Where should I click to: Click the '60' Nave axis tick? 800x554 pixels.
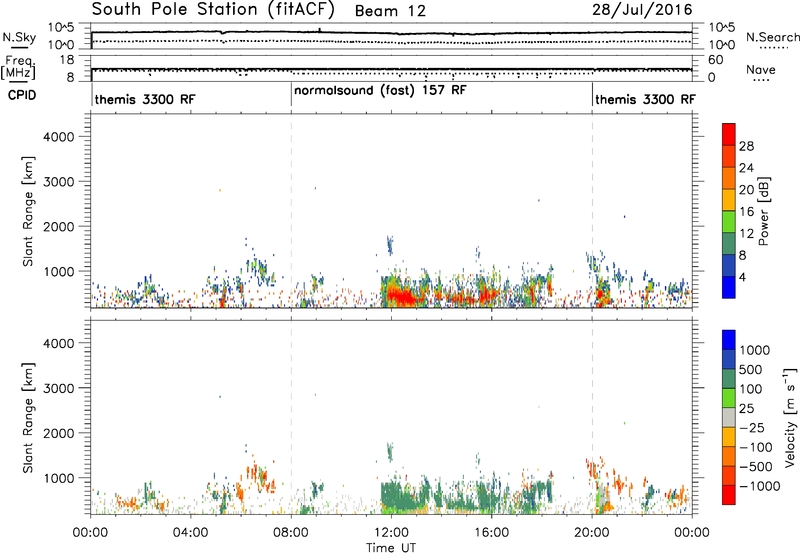click(x=715, y=60)
